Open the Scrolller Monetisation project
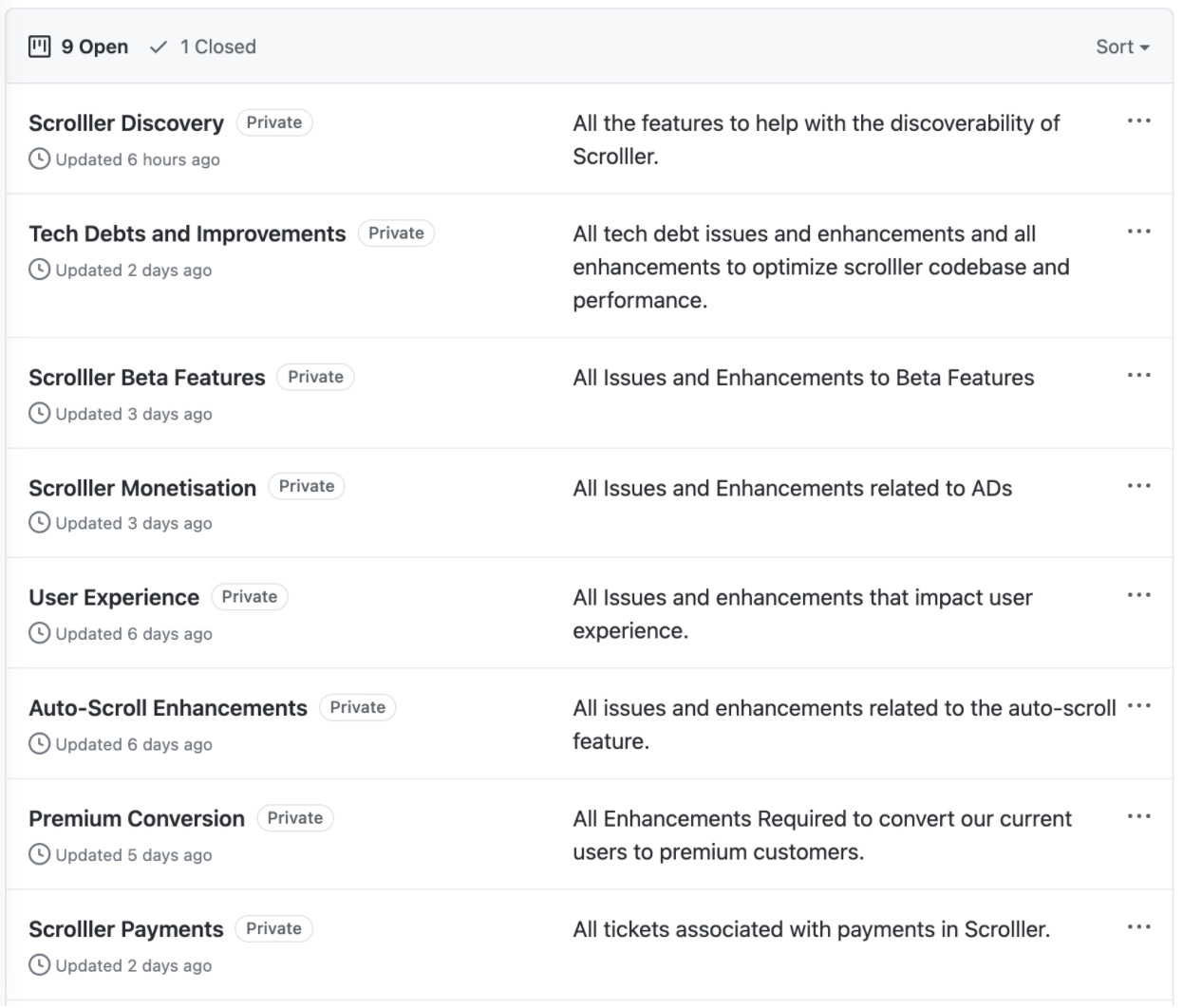The width and height of the screenshot is (1183, 1008). pos(142,488)
